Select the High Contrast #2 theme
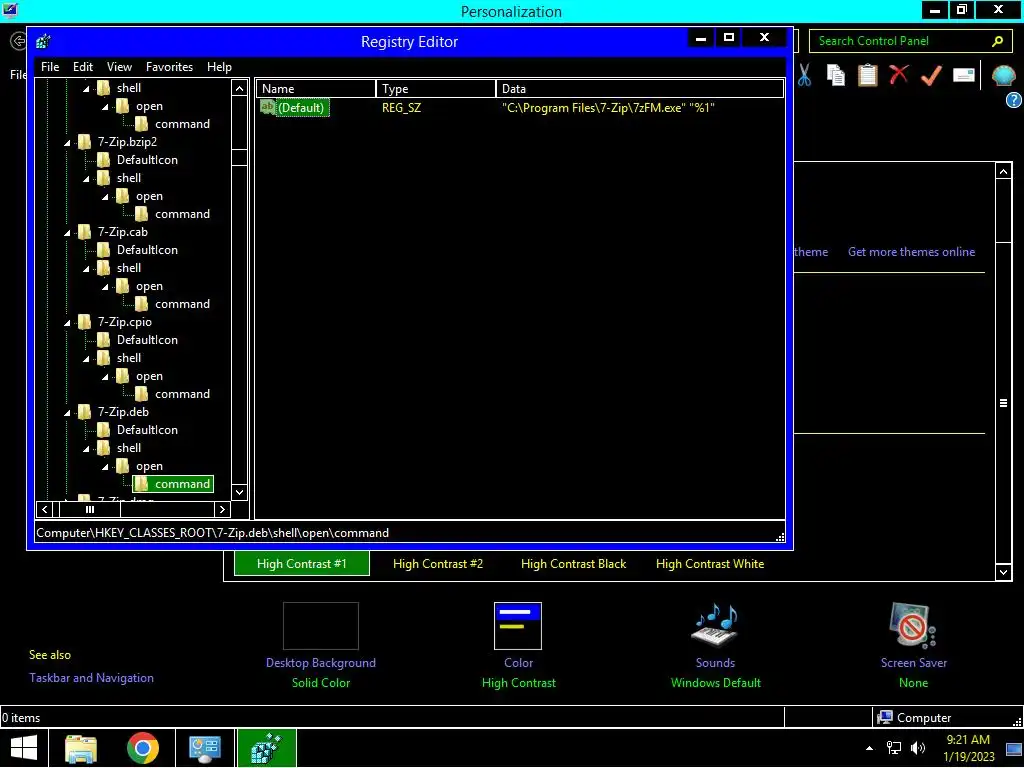 pyautogui.click(x=438, y=564)
